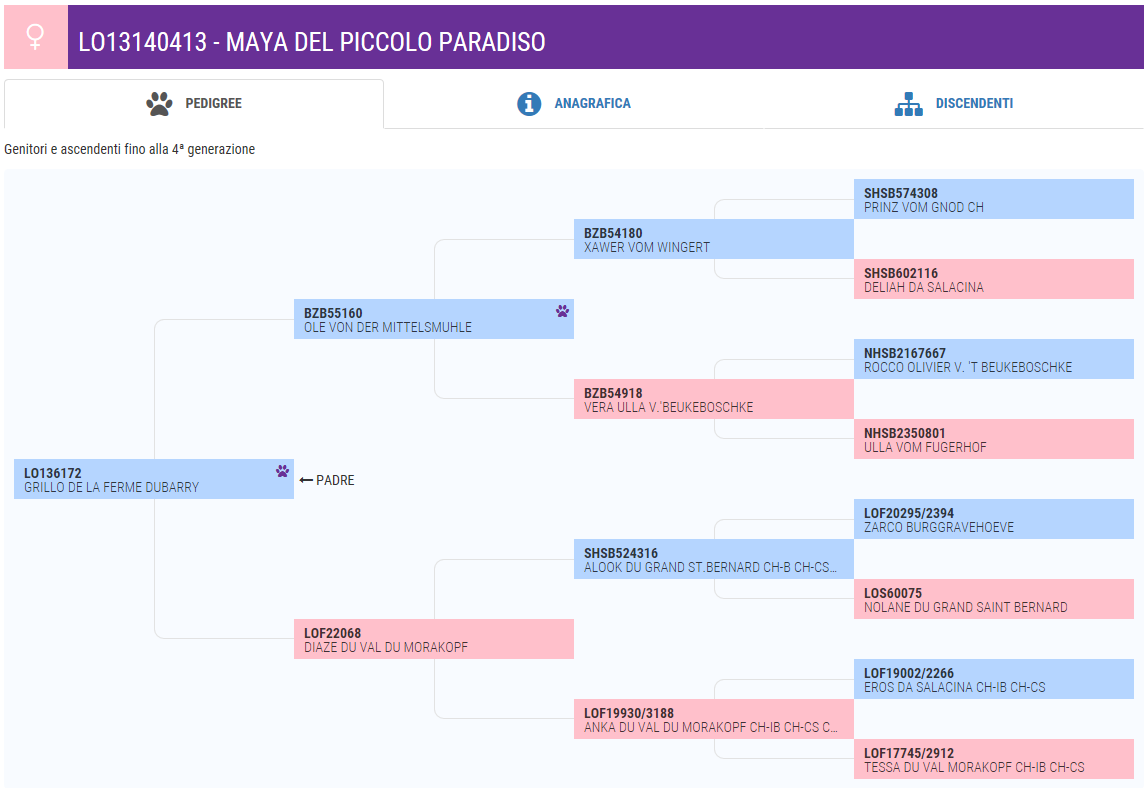1145x788 pixels.
Task: Select Vera Ulla V.'Beukeboschke entry
Action: [x=713, y=399]
